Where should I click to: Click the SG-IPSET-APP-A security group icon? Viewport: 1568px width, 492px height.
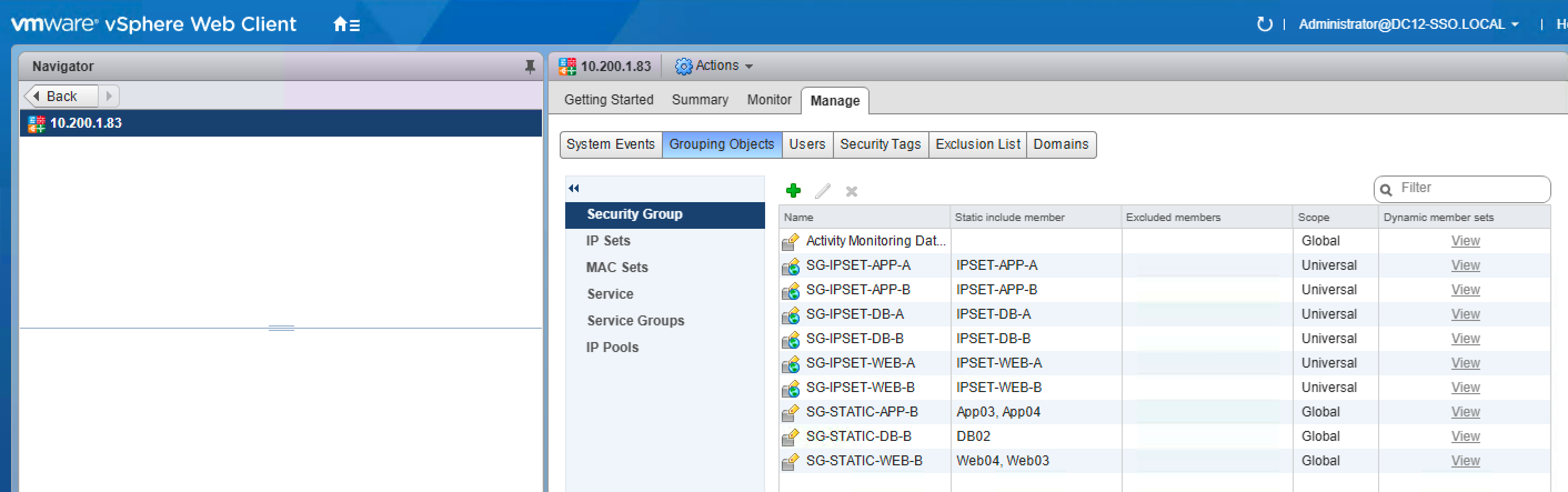click(790, 266)
